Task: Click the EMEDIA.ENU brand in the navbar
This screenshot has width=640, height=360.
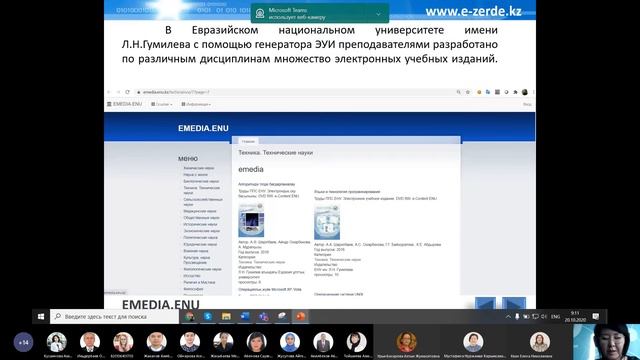Action: 124,104
